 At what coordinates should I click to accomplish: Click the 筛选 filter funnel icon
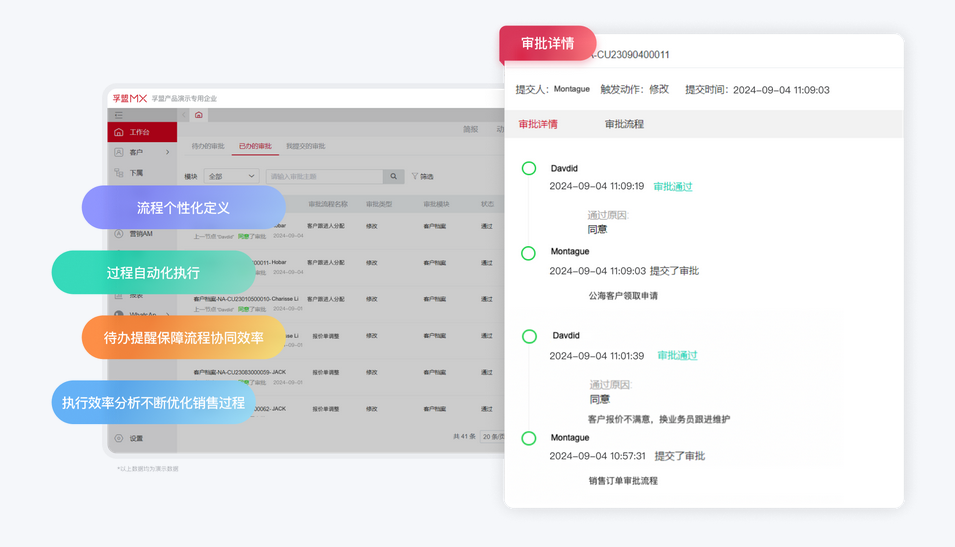[415, 176]
